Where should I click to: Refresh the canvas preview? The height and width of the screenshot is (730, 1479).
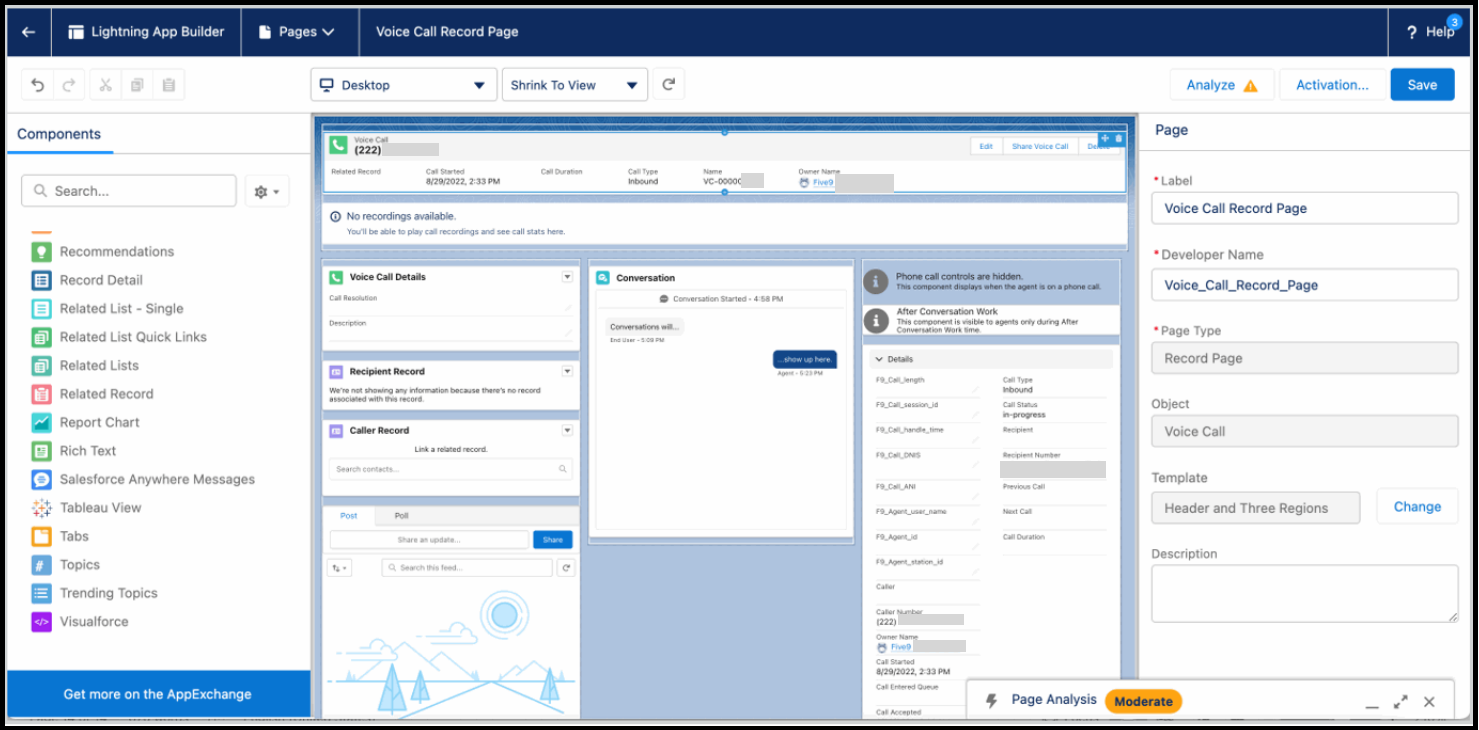click(x=669, y=85)
